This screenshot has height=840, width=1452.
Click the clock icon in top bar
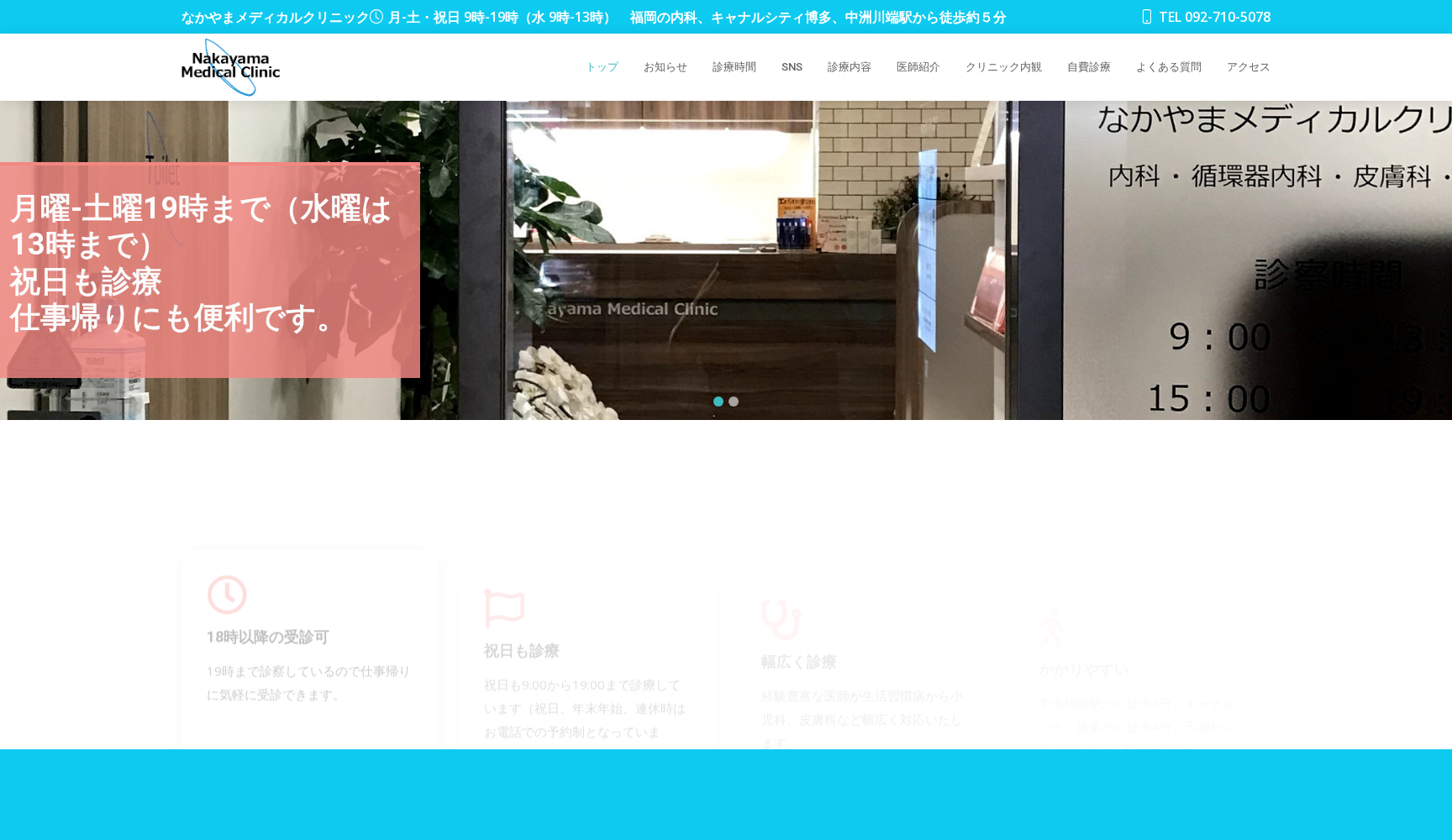(x=376, y=17)
